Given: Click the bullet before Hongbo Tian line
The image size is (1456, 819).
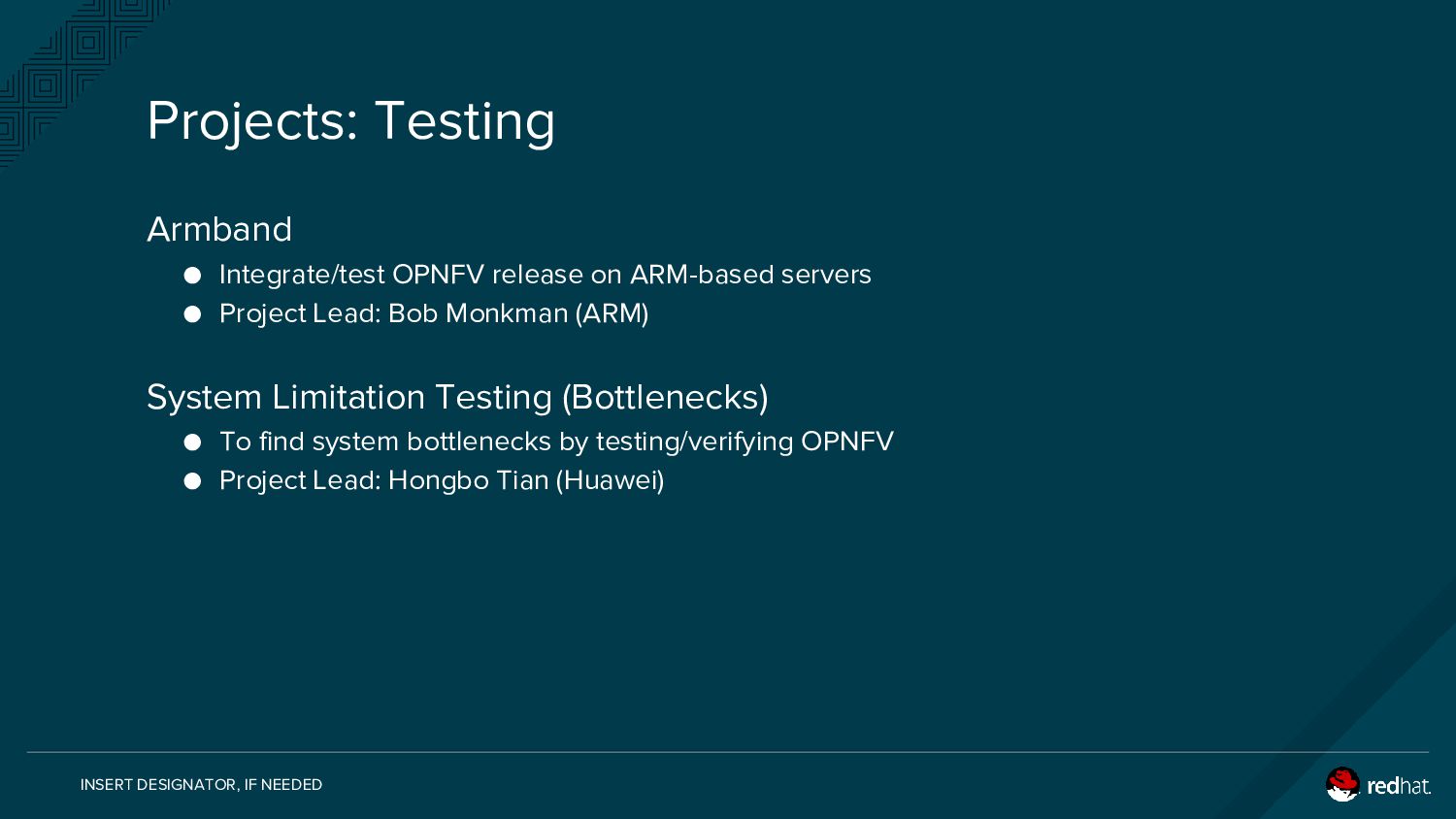Looking at the screenshot, I should (192, 481).
